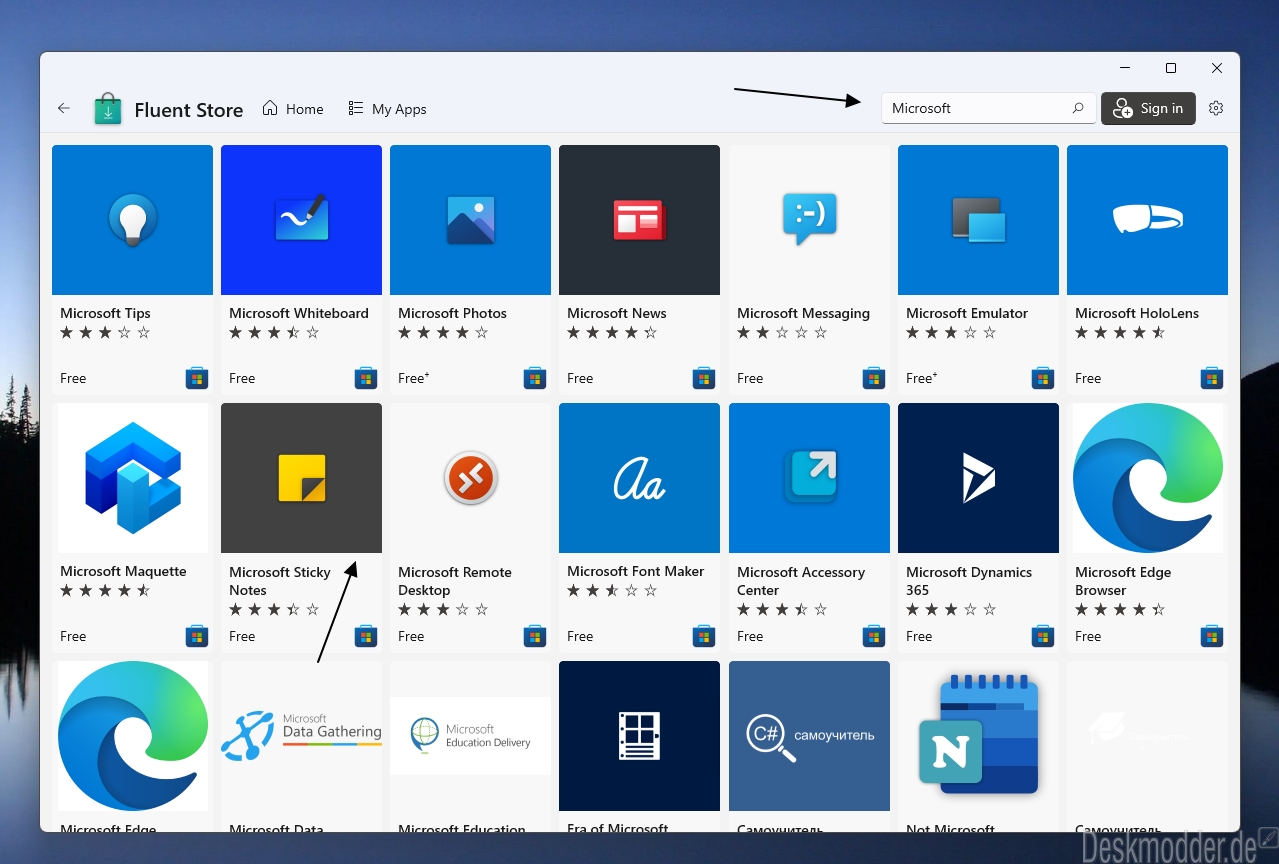Open the Microsoft Emulator tile icon

pyautogui.click(x=978, y=220)
